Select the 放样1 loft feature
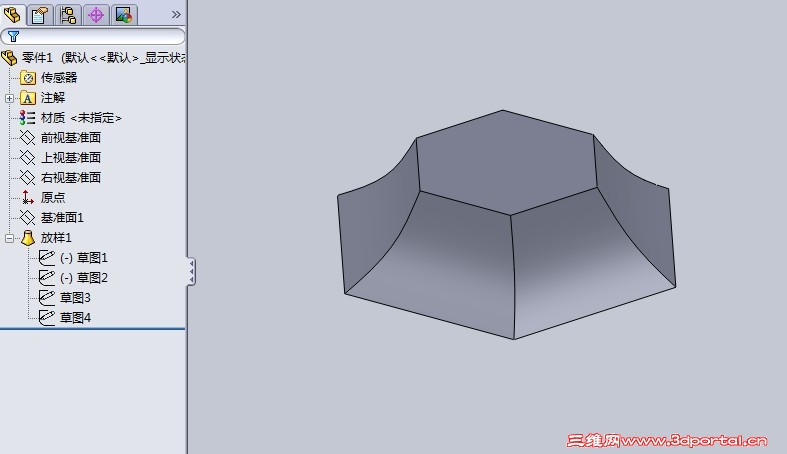Screen dimensions: 787x454 pos(56,238)
